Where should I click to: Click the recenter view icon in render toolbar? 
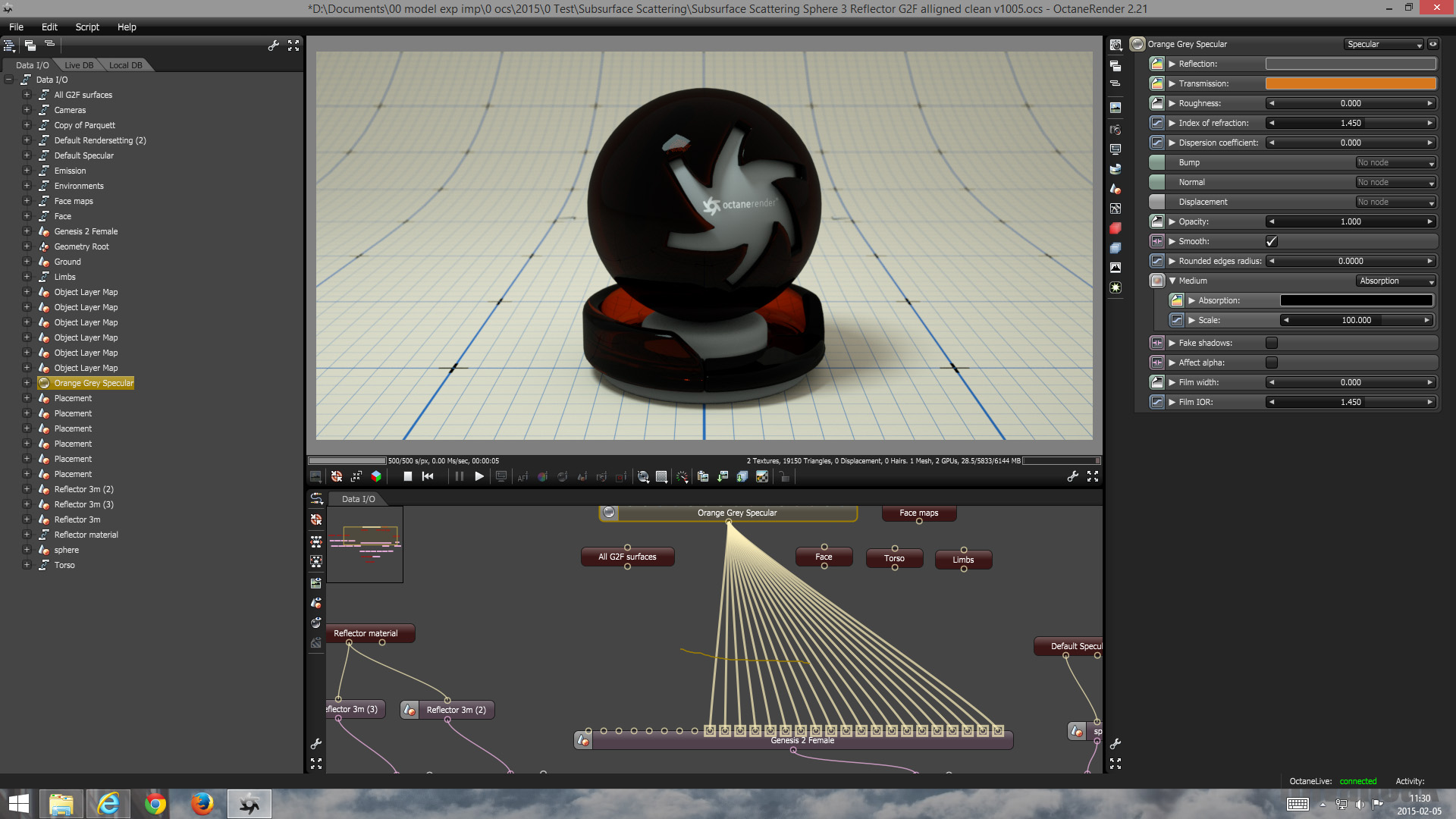[337, 476]
